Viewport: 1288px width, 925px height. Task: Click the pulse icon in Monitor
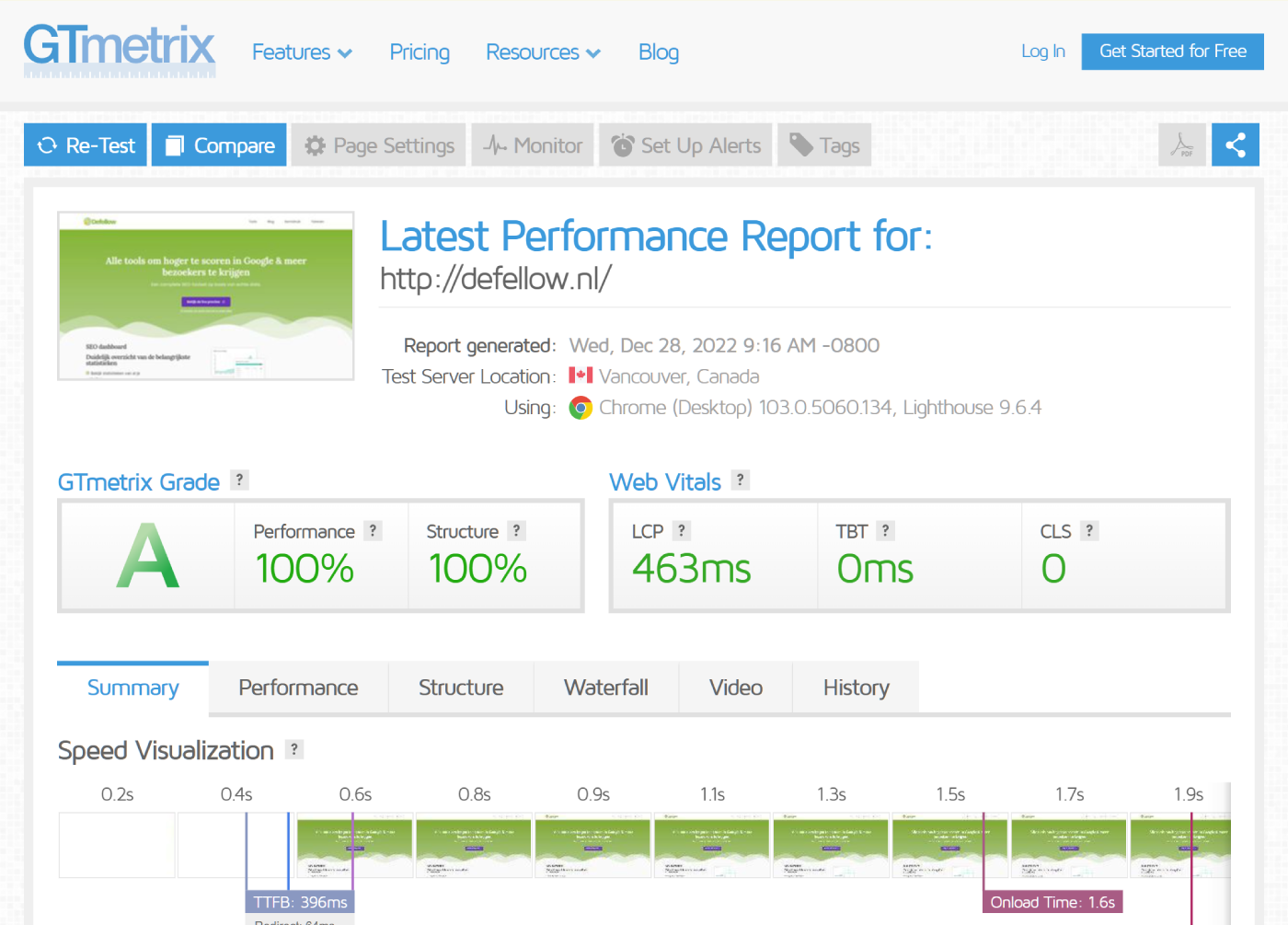tap(495, 145)
